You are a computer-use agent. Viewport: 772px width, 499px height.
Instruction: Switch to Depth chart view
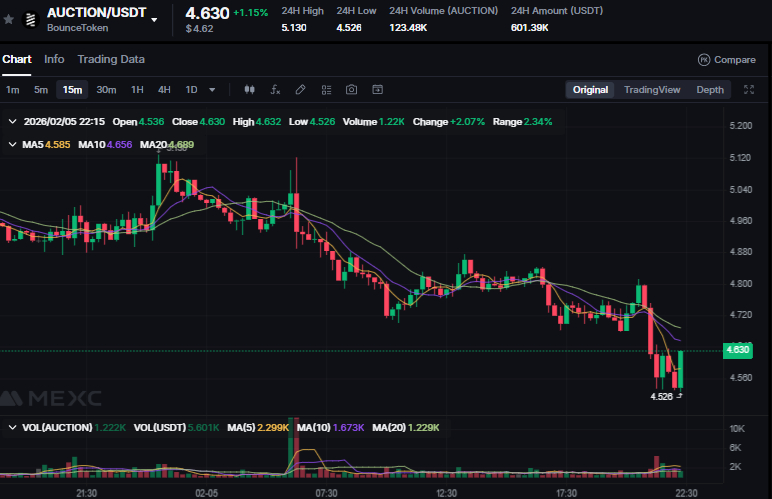coord(710,90)
